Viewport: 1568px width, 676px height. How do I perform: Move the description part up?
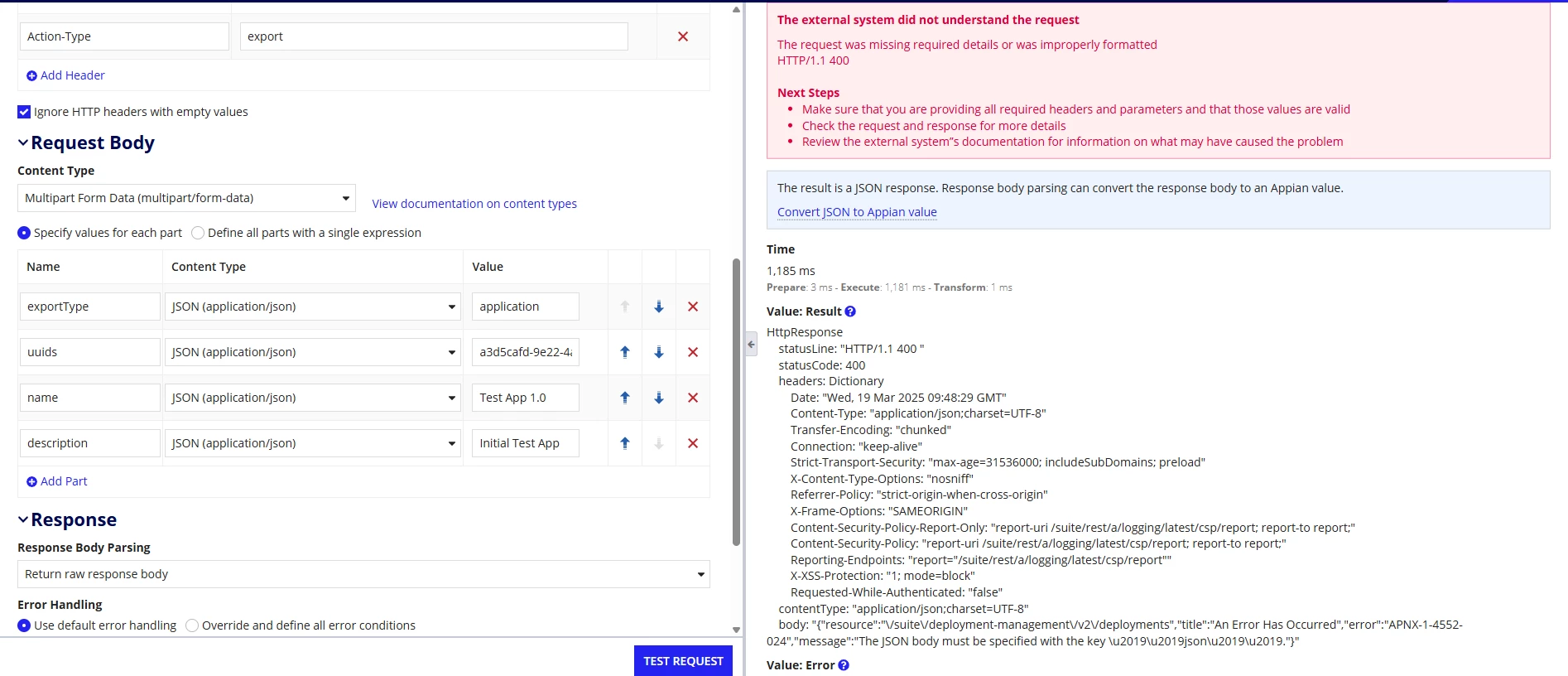625,443
